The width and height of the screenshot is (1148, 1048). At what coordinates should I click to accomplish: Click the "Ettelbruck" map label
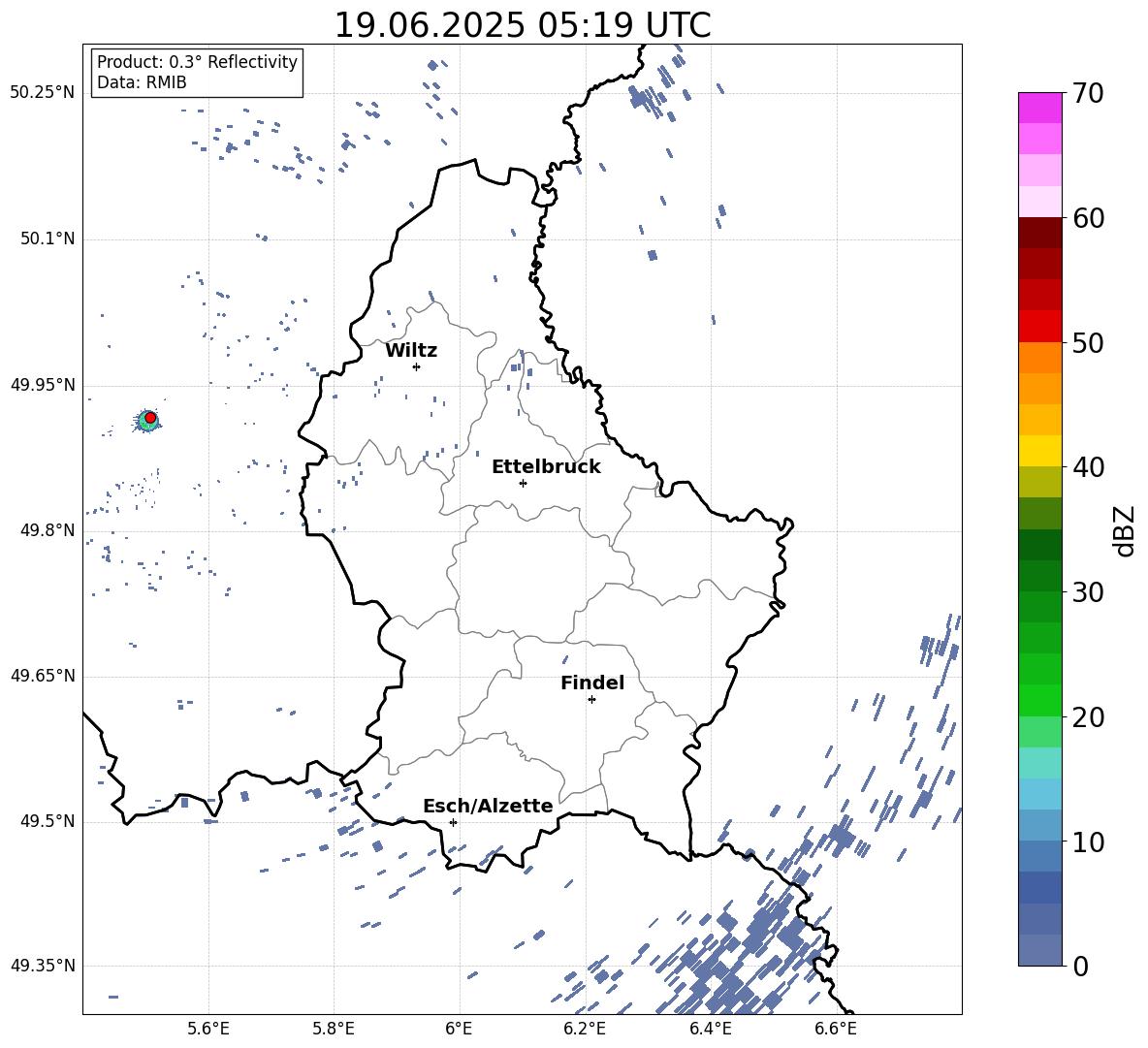point(546,467)
